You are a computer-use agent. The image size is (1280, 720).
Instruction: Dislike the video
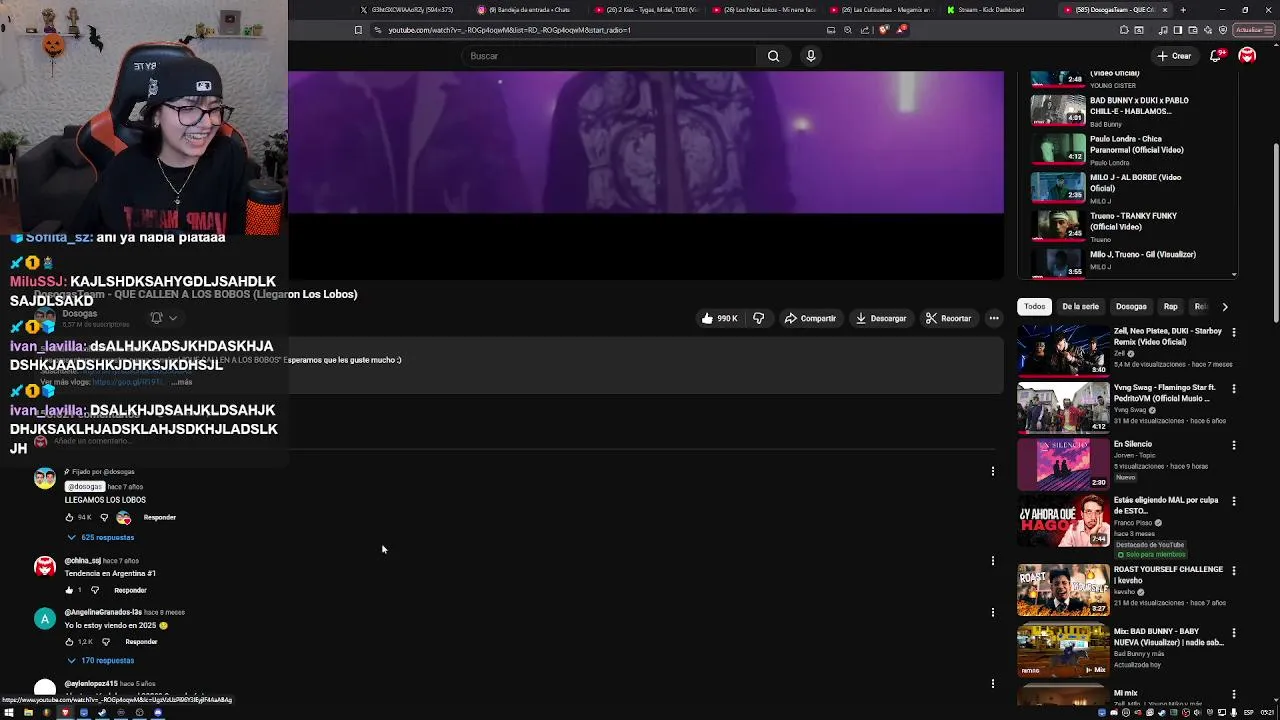click(x=758, y=318)
